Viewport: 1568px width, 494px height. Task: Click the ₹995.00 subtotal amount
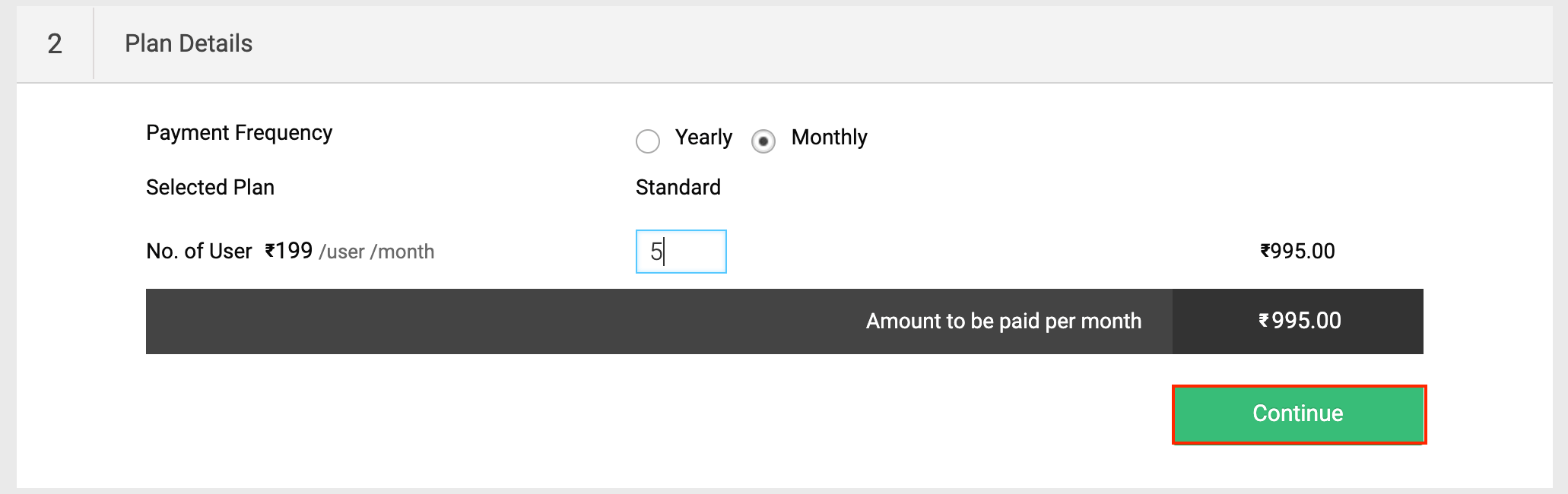(x=1297, y=251)
